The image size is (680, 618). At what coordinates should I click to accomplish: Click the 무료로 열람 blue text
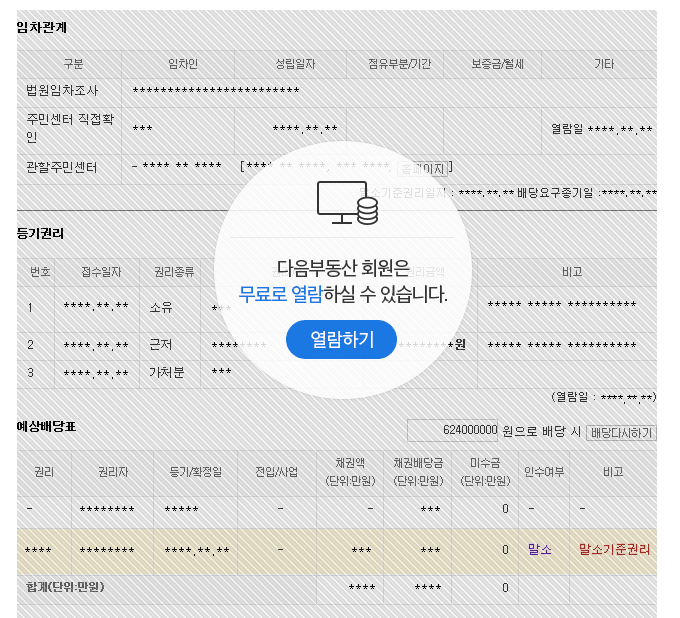(281, 294)
